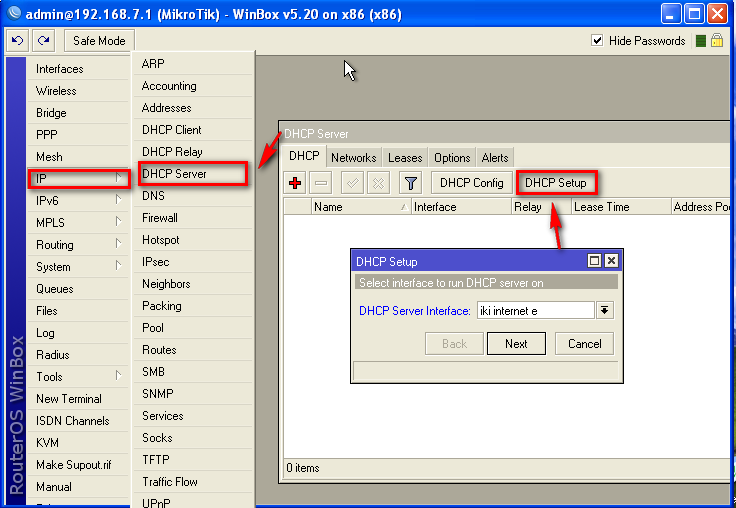This screenshot has width=736, height=508.
Task: Select Firewall in IP submenu
Action: (x=193, y=218)
